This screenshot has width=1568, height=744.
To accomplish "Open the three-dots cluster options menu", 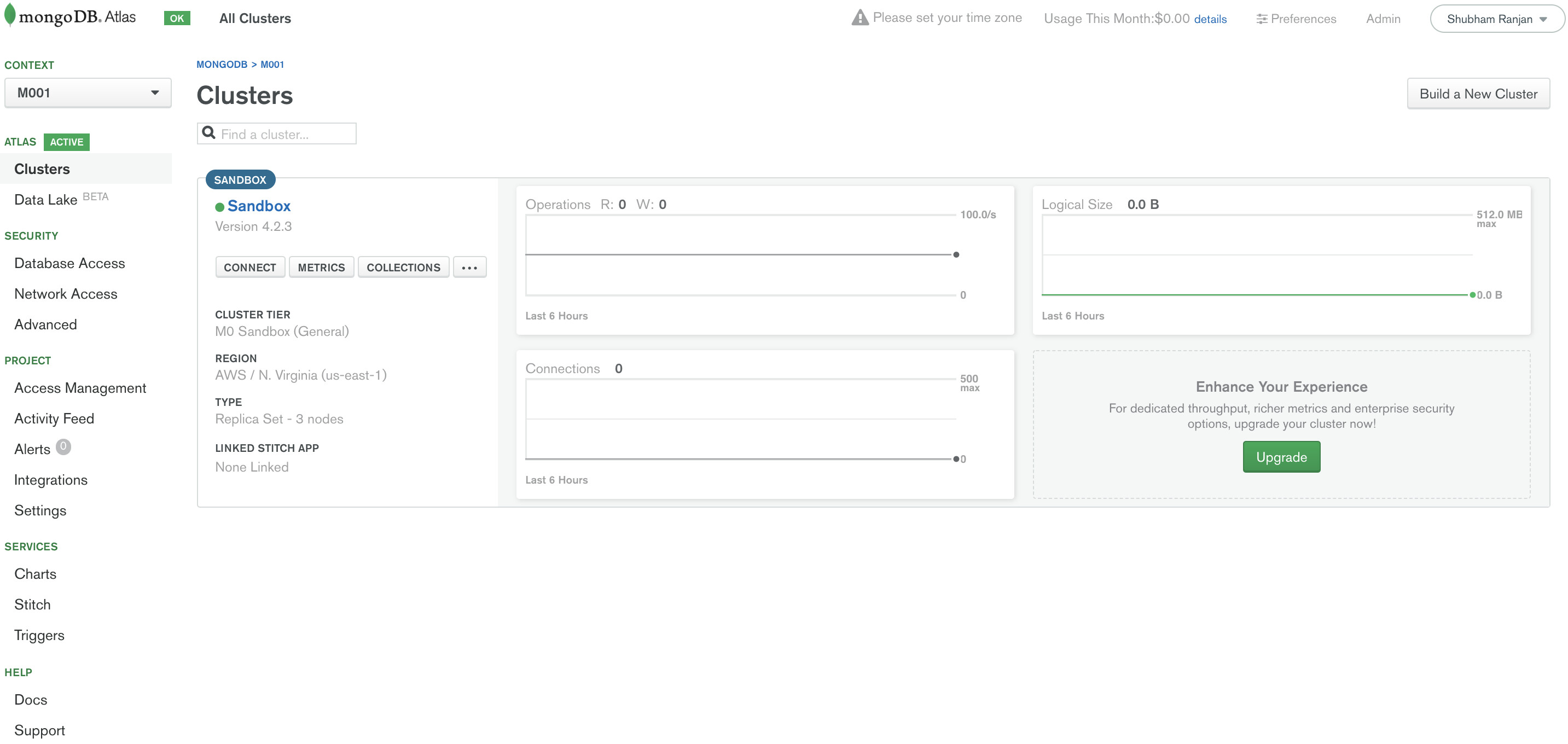I will [469, 268].
